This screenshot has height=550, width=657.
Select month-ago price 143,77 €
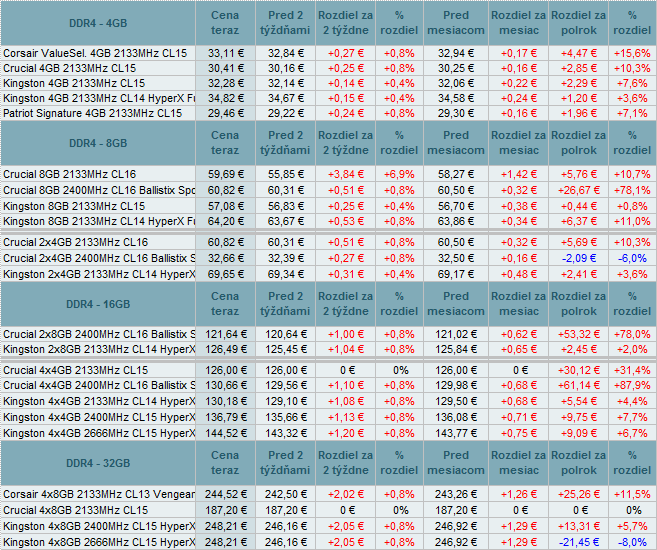point(456,433)
